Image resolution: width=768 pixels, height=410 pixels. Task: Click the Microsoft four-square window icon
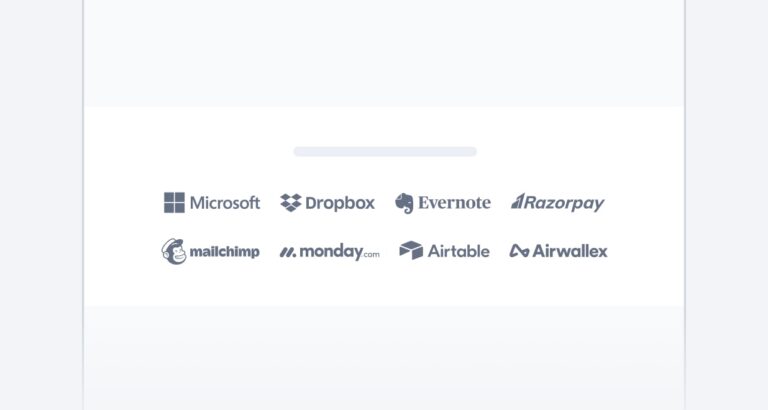tap(175, 203)
